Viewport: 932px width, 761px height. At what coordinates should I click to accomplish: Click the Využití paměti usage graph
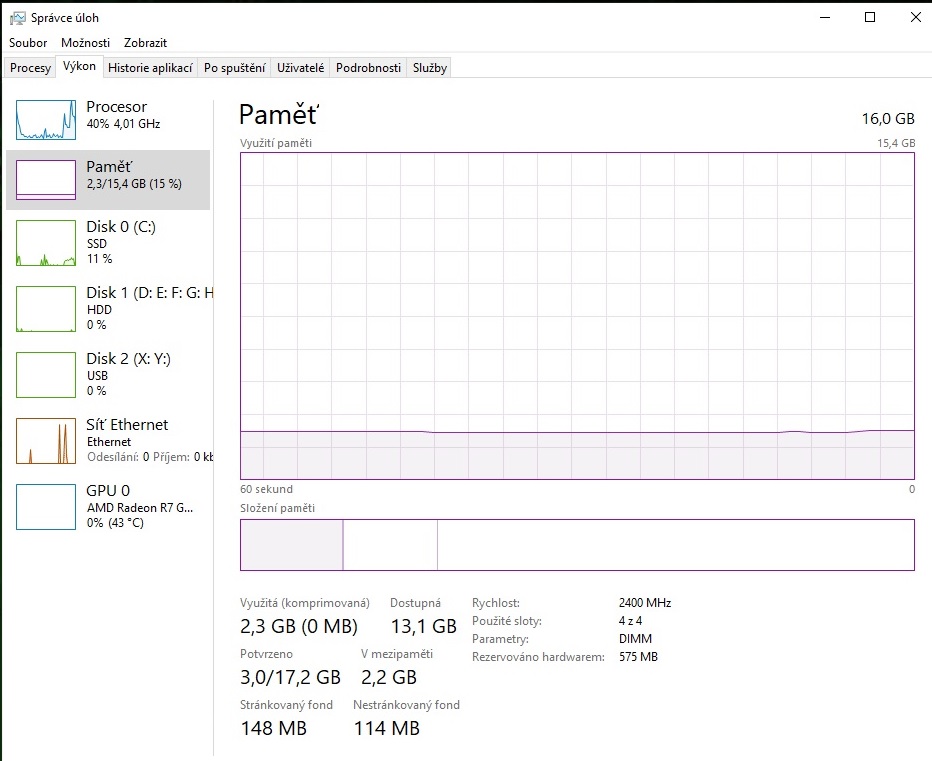[577, 315]
